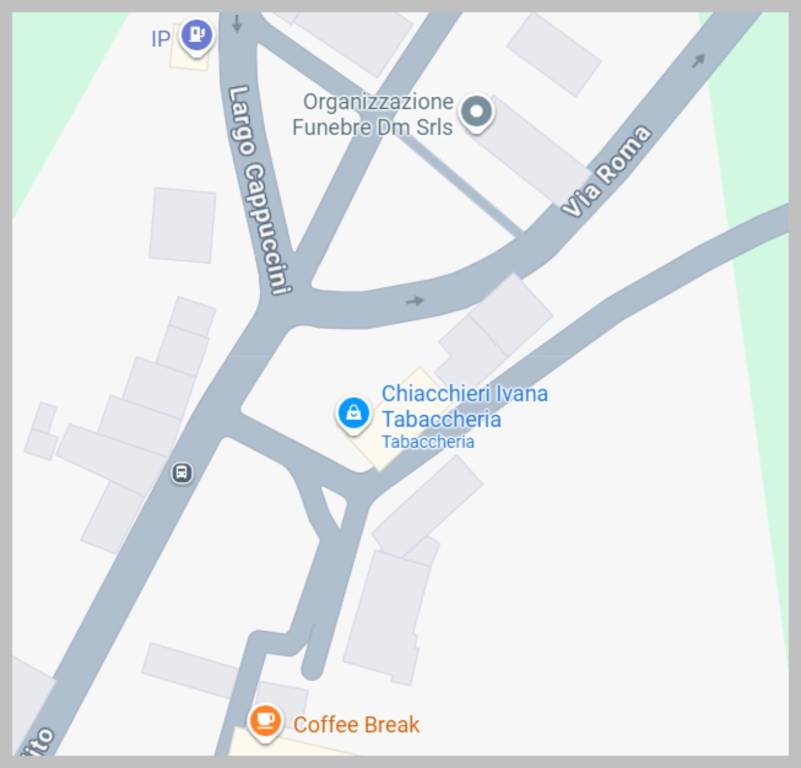This screenshot has width=801, height=768.
Task: Select the Organizzazione Funebre Dm Srls marker pin
Action: click(476, 113)
